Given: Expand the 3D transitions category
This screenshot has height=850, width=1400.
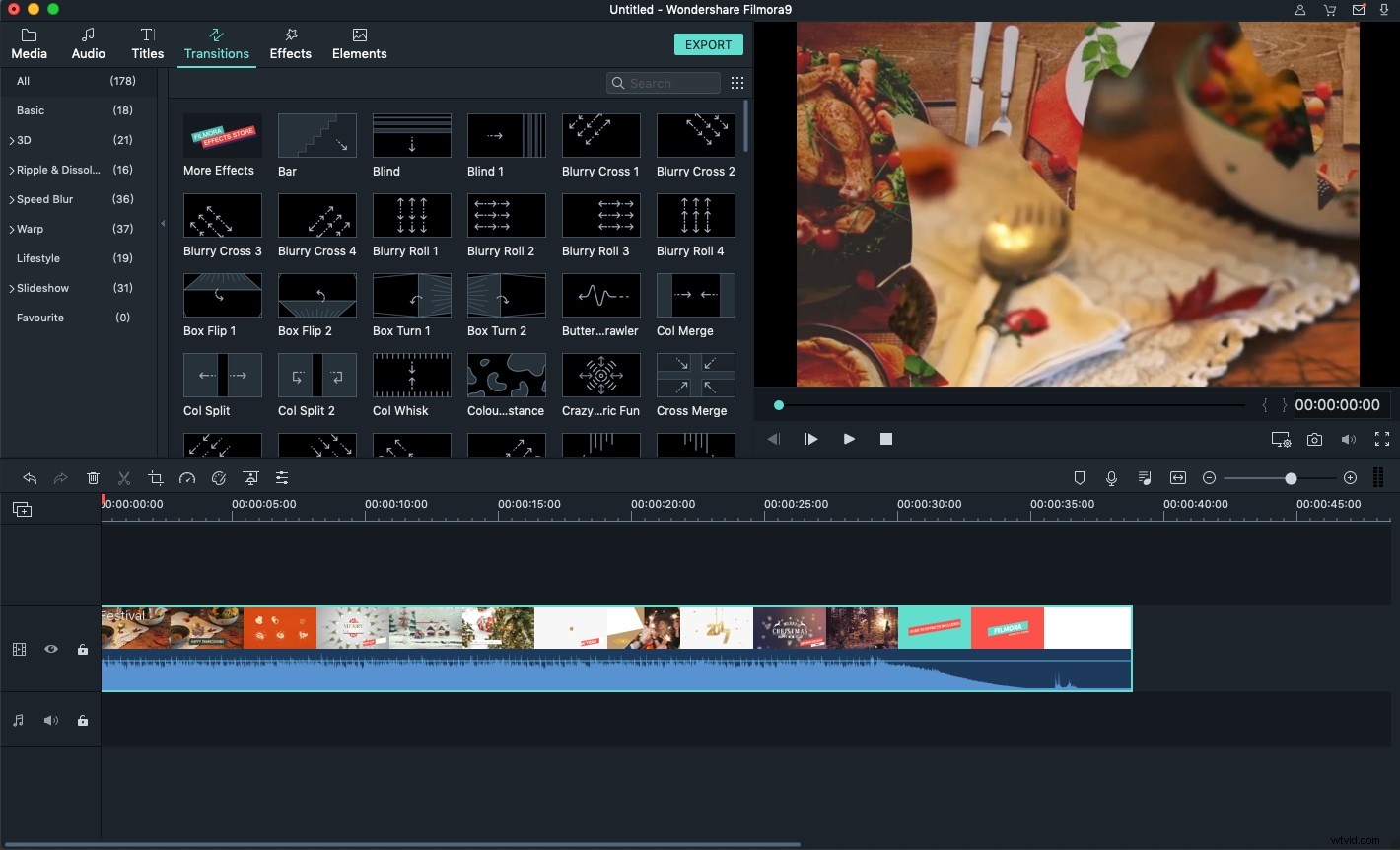Looking at the screenshot, I should click(22, 140).
